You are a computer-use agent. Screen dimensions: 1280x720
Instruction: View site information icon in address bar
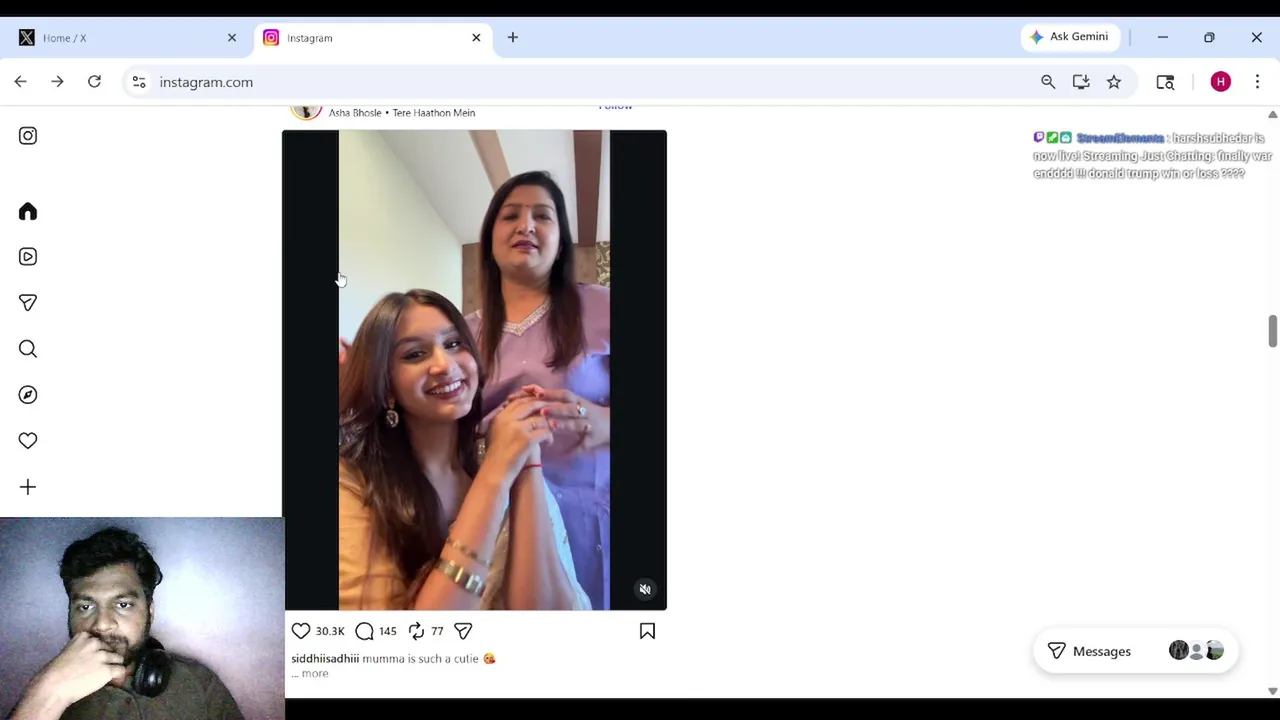tap(139, 82)
